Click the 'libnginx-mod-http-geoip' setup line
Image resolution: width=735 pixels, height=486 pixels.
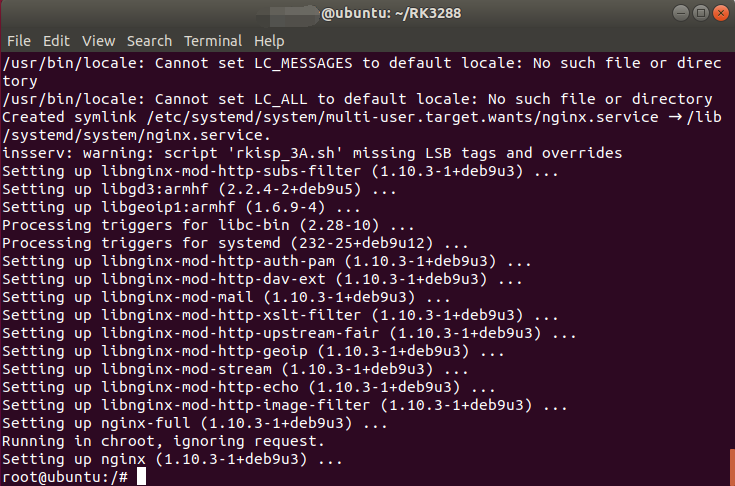click(253, 351)
